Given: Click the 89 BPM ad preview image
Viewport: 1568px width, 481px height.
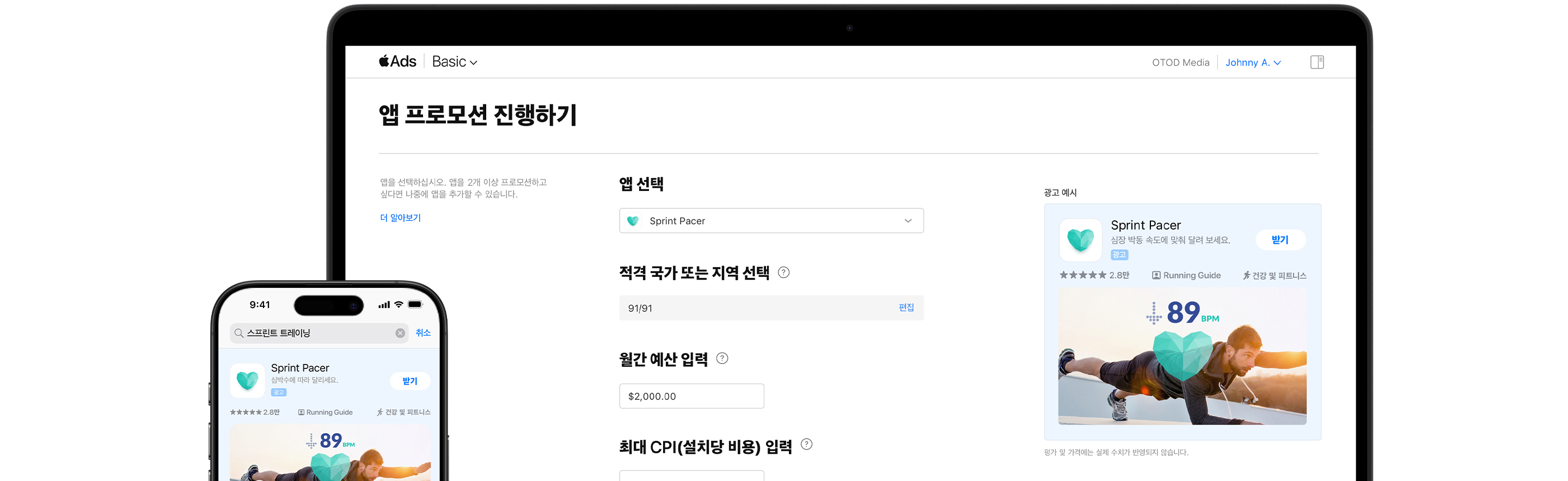Looking at the screenshot, I should [1181, 356].
